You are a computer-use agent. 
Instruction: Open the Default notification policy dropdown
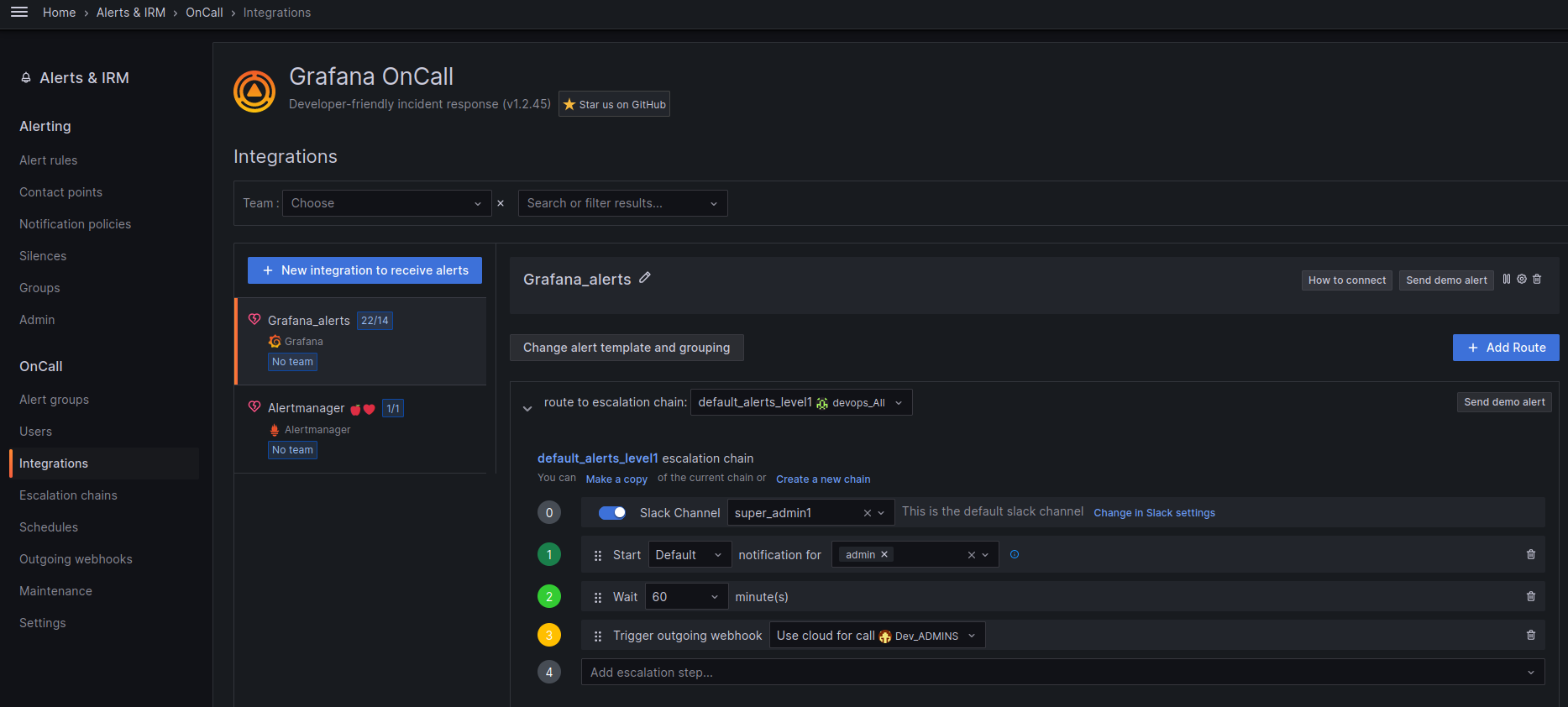coord(690,555)
